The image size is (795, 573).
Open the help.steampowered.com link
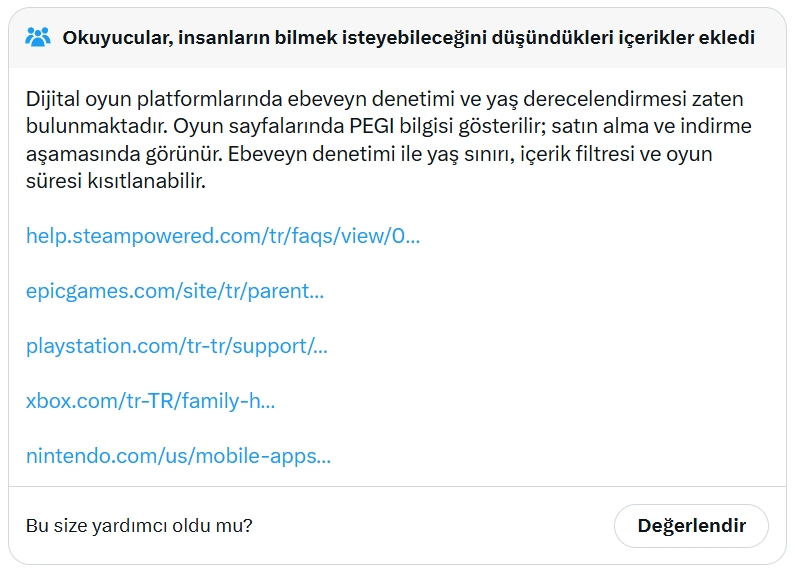coord(222,236)
